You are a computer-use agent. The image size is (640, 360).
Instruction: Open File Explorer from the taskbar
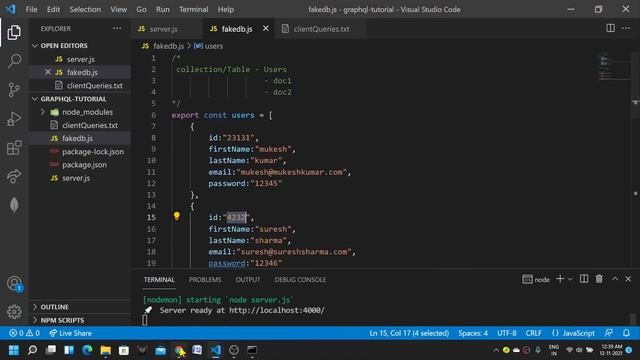click(x=106, y=350)
